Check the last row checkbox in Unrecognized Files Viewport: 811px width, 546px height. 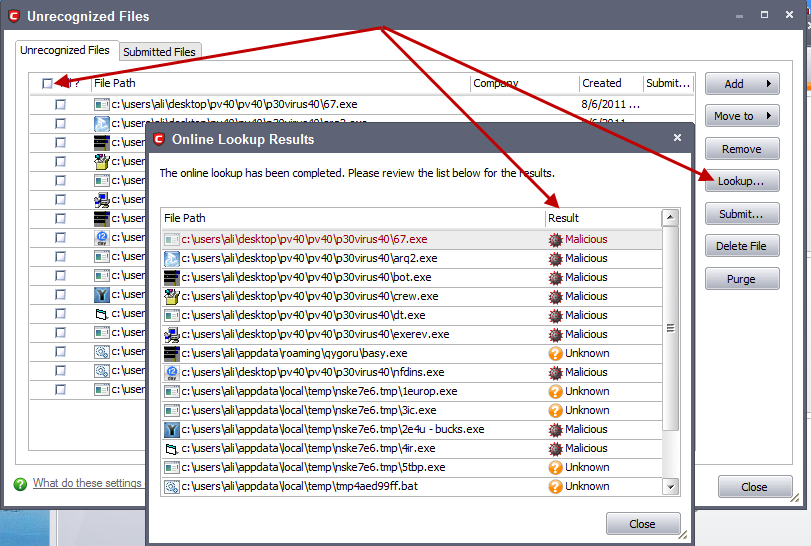(61, 389)
